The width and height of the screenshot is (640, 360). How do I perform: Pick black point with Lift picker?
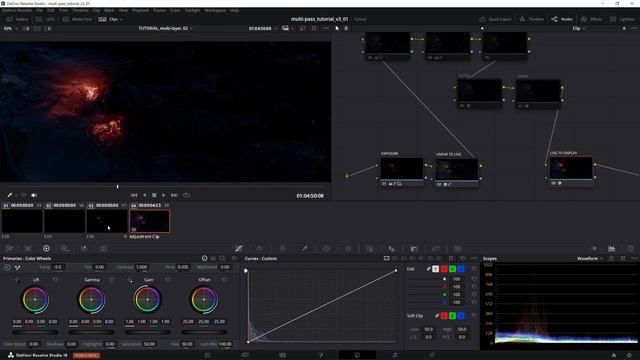17,280
